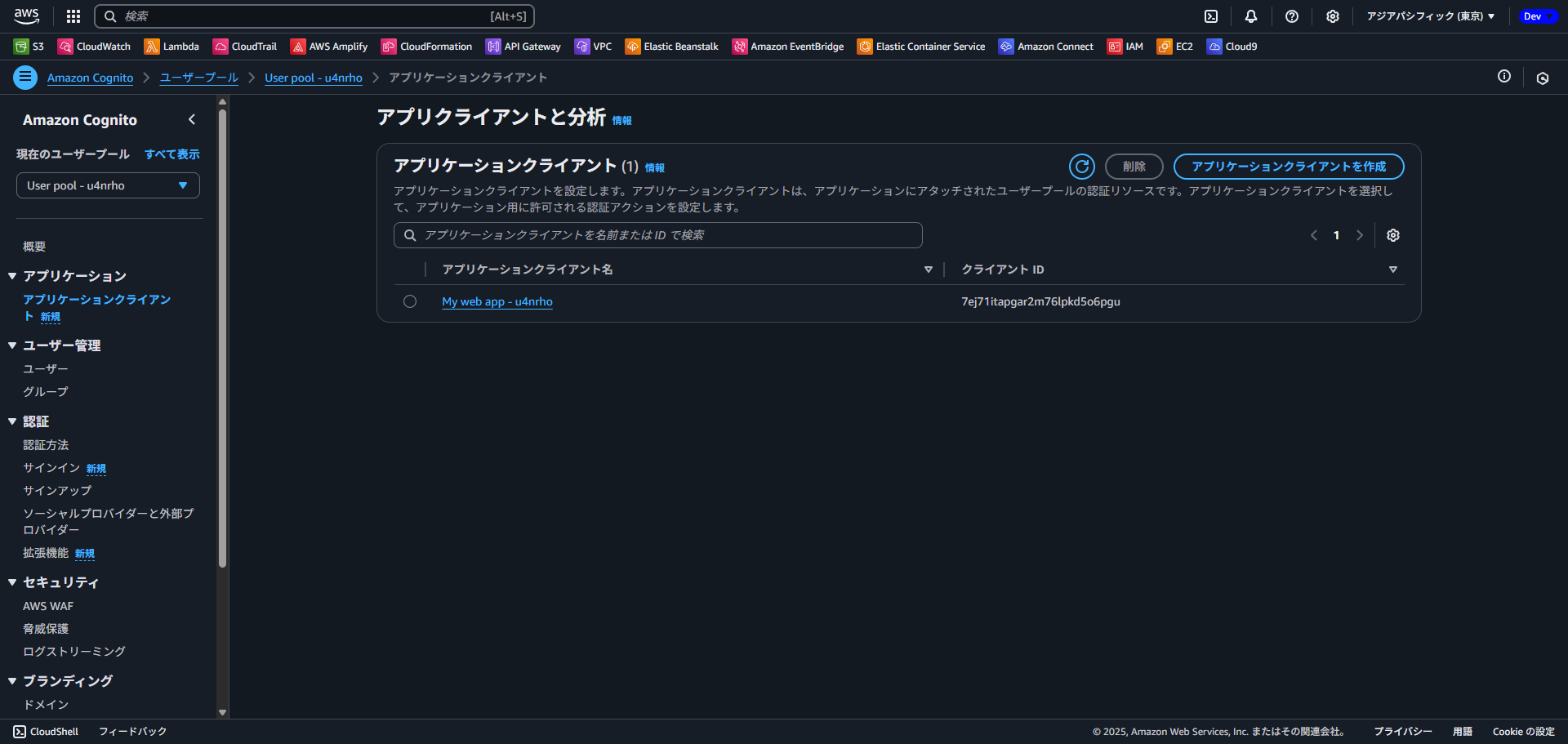
Task: Collapse the ブランディング sidebar section
Action: 12,680
